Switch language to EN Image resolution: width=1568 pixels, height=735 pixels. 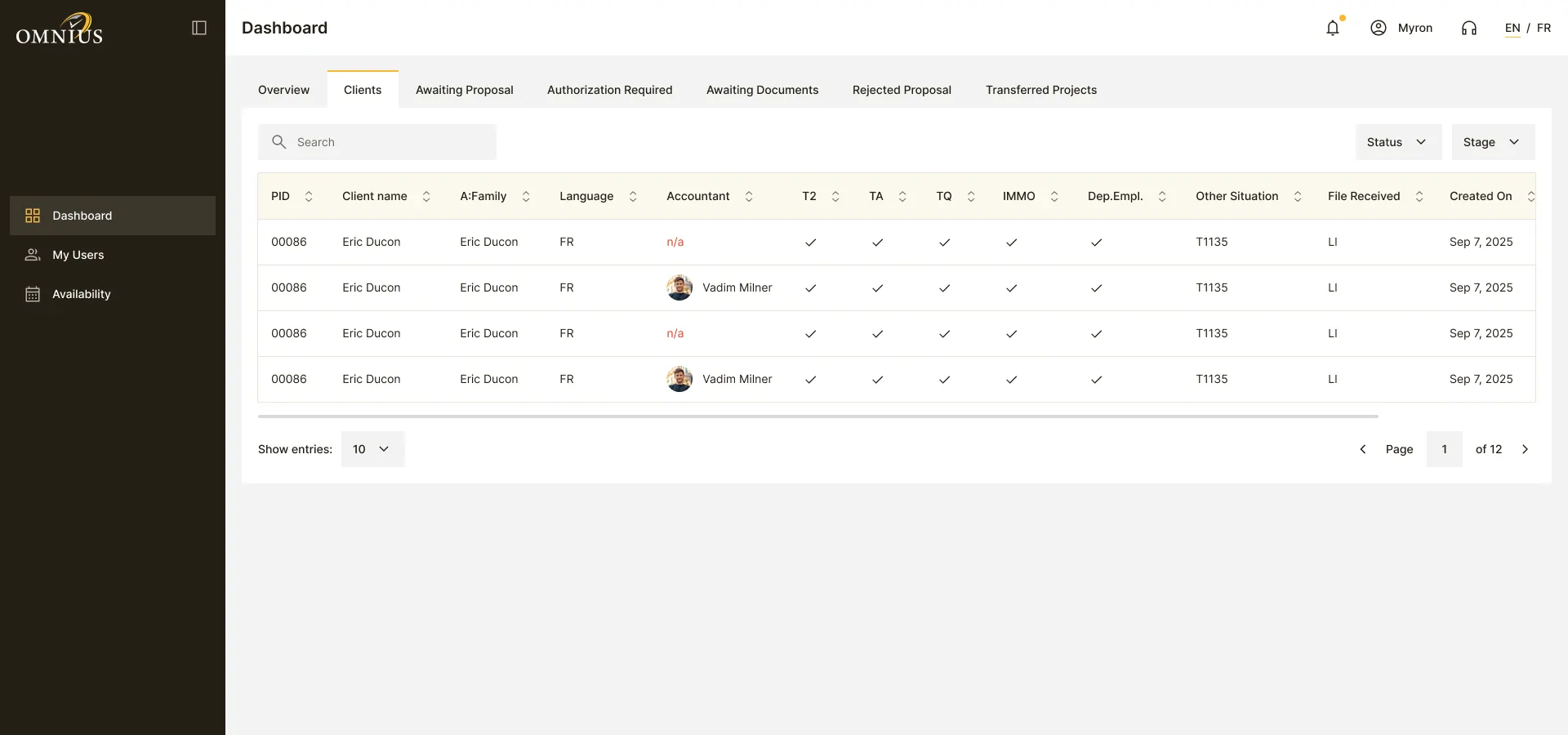[1512, 28]
